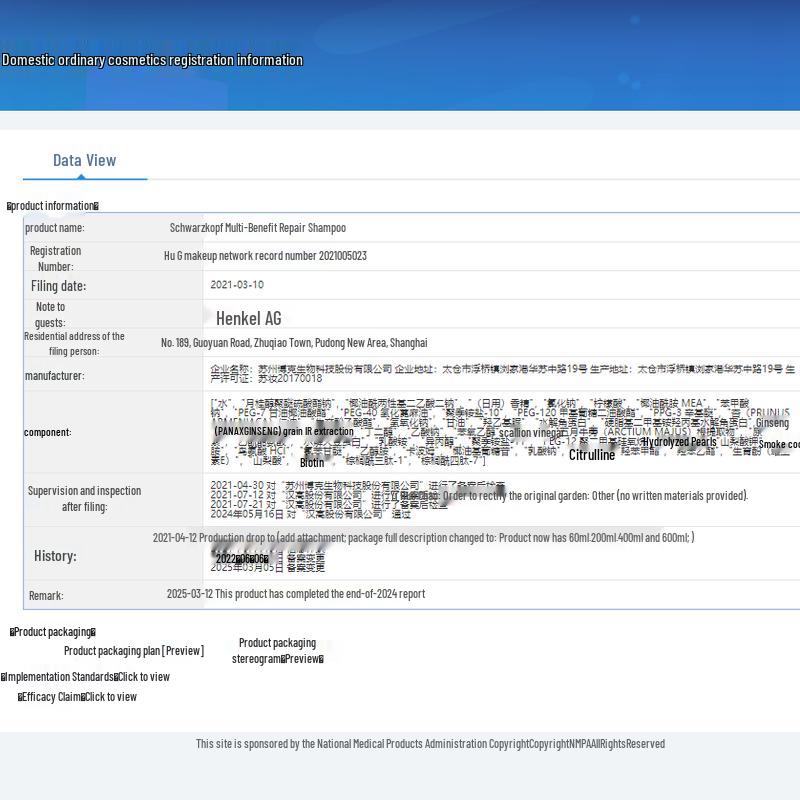This screenshot has width=800, height=800.
Task: Click the Supervision and inspection after filing label
Action: pyautogui.click(x=84, y=498)
